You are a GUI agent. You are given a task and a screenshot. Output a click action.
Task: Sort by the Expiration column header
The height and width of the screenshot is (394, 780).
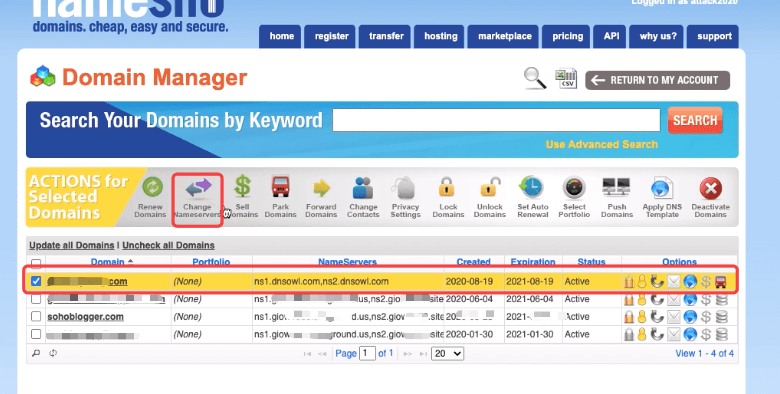tap(533, 262)
